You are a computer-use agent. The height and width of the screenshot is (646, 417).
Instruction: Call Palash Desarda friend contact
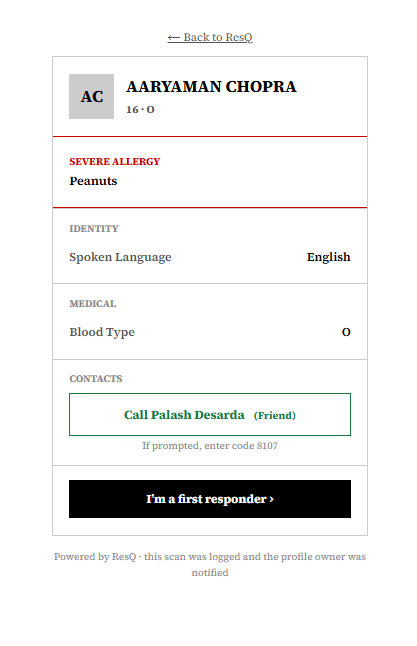point(210,414)
